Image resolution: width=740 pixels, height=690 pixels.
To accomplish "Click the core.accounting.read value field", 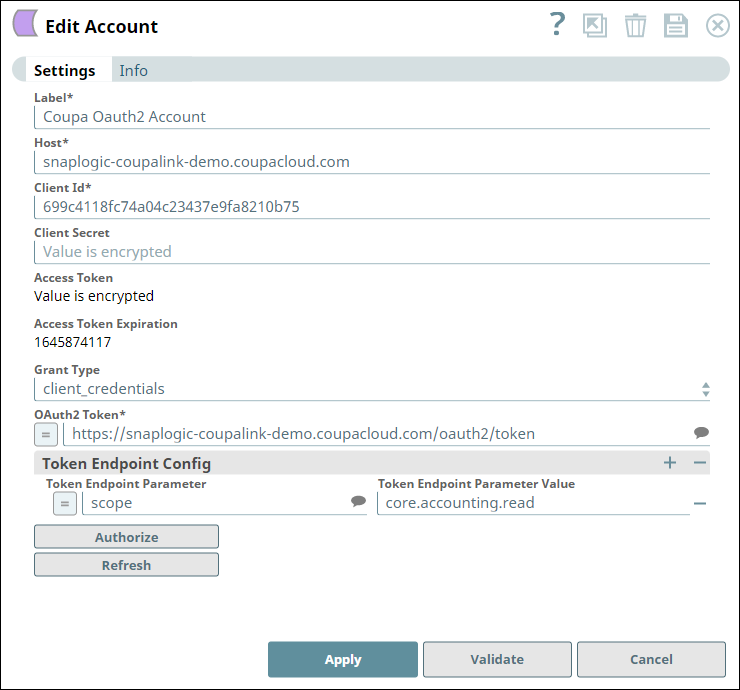I will (533, 503).
